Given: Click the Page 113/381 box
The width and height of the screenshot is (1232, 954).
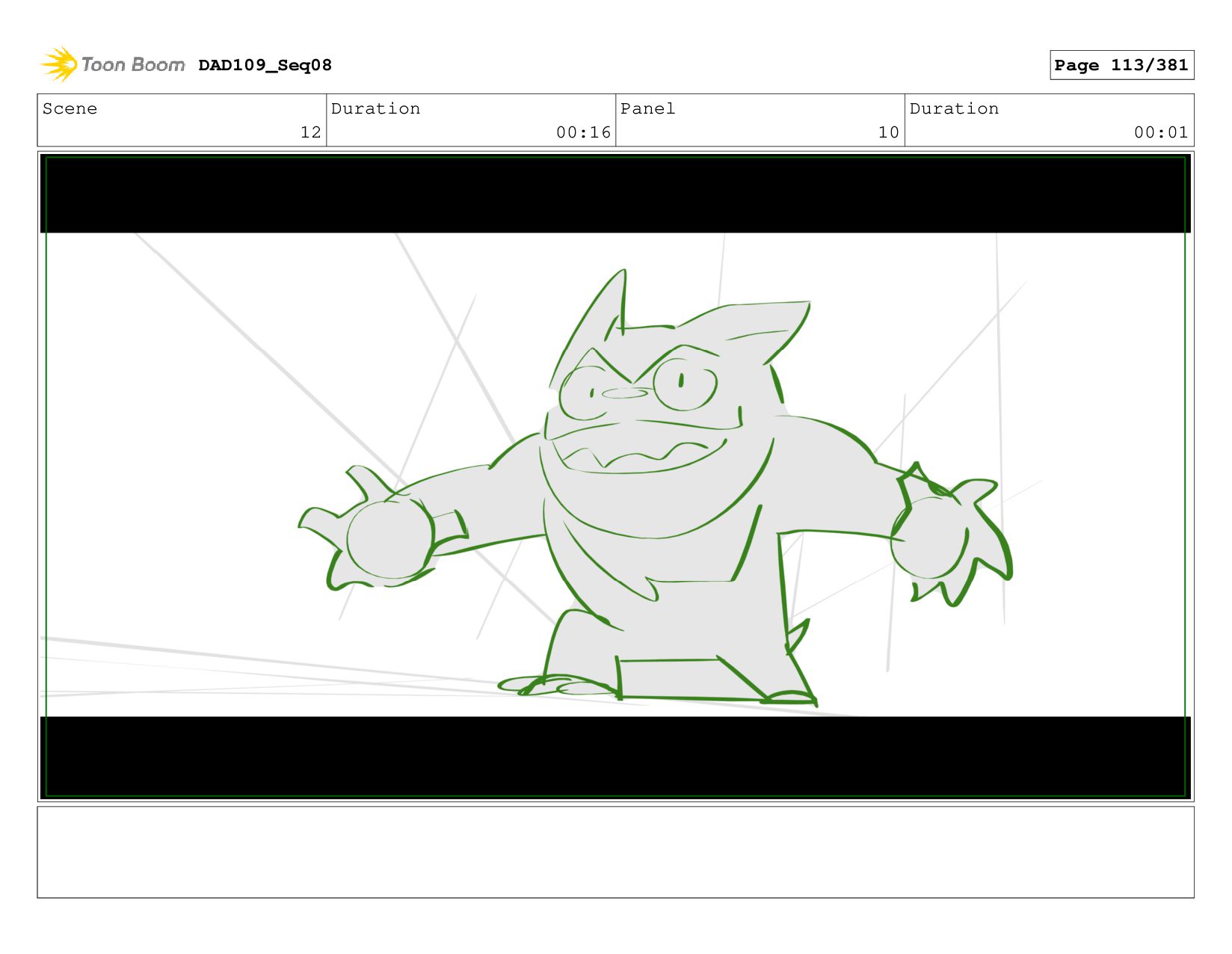Looking at the screenshot, I should coord(1121,65).
